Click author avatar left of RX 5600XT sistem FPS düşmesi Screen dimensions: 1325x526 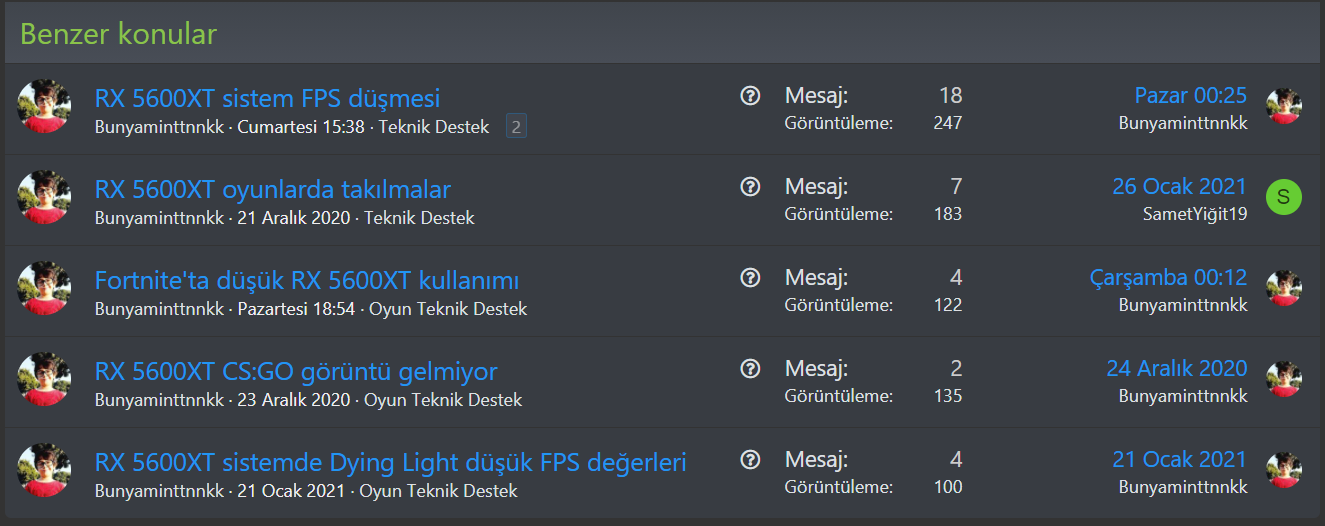pos(44,106)
